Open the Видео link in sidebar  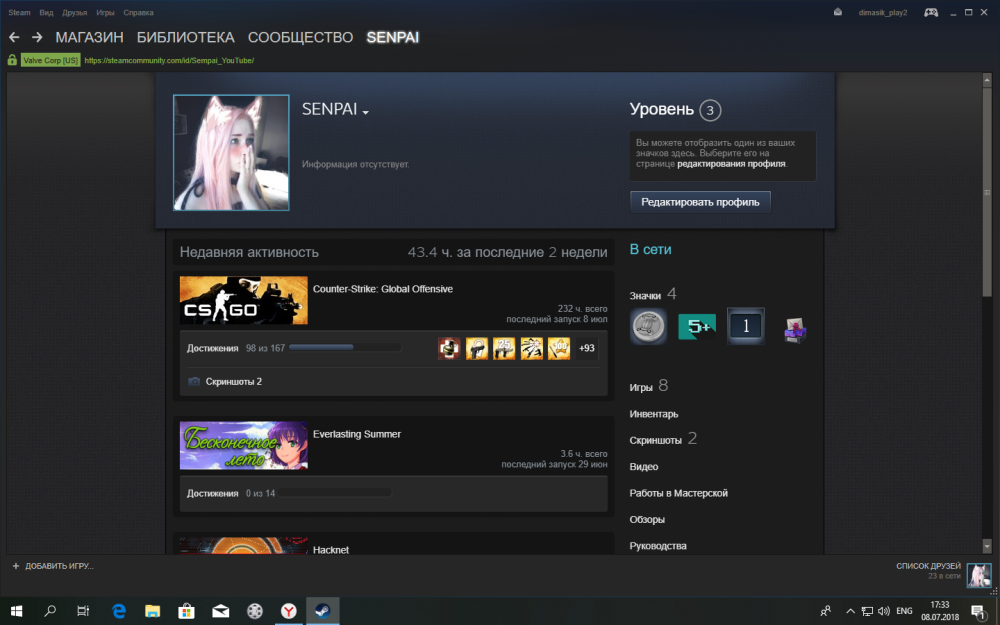coord(643,467)
